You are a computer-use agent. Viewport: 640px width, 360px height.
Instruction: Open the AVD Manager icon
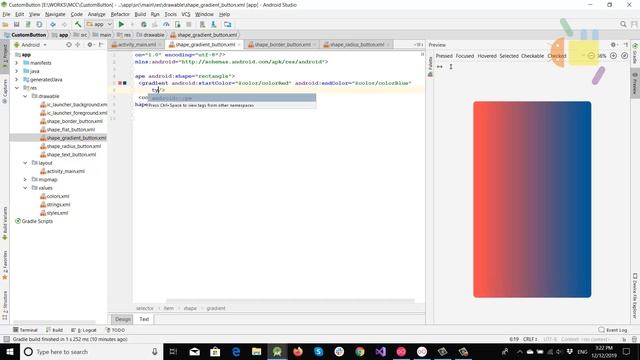202,24
